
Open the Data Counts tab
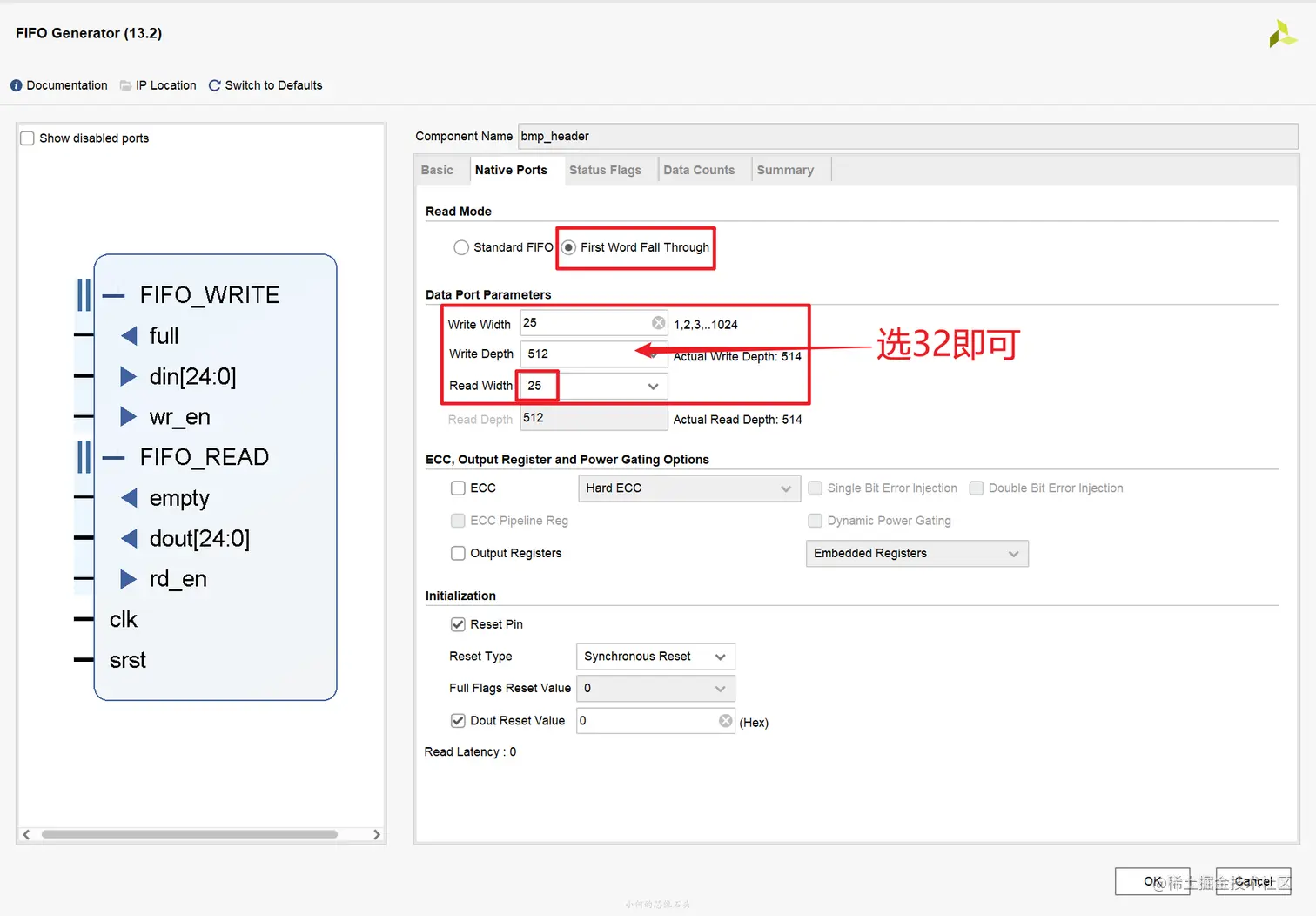coord(699,170)
